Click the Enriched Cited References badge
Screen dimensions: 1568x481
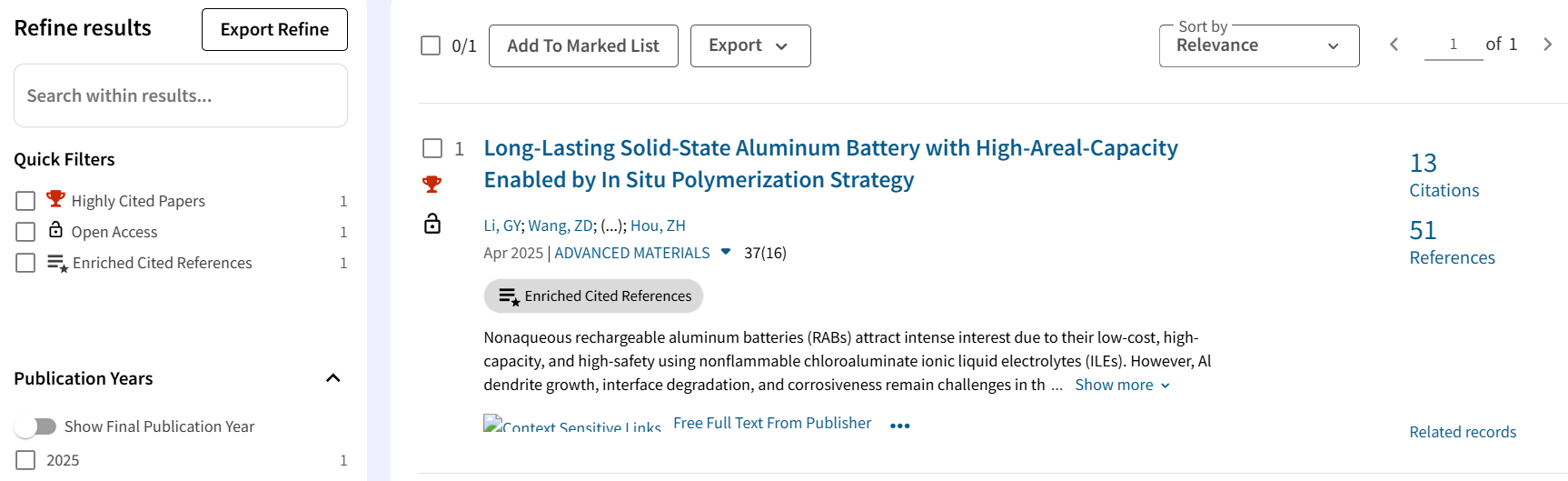tap(593, 296)
